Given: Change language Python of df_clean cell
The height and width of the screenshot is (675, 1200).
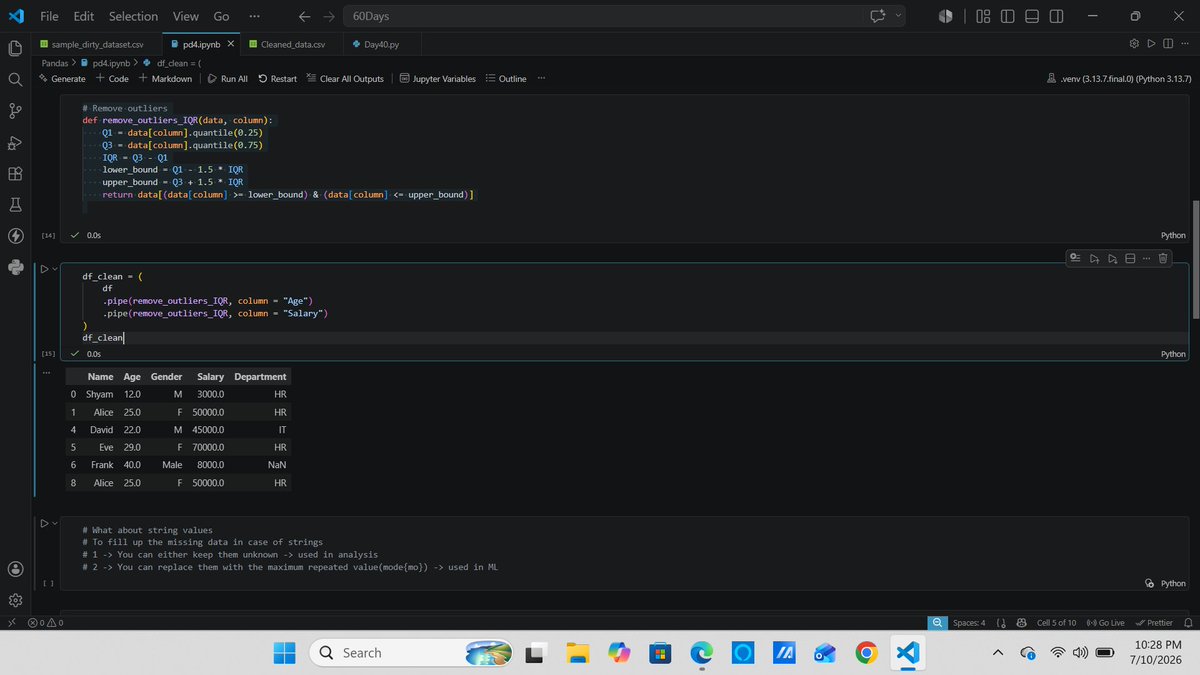Looking at the screenshot, I should pyautogui.click(x=1172, y=354).
